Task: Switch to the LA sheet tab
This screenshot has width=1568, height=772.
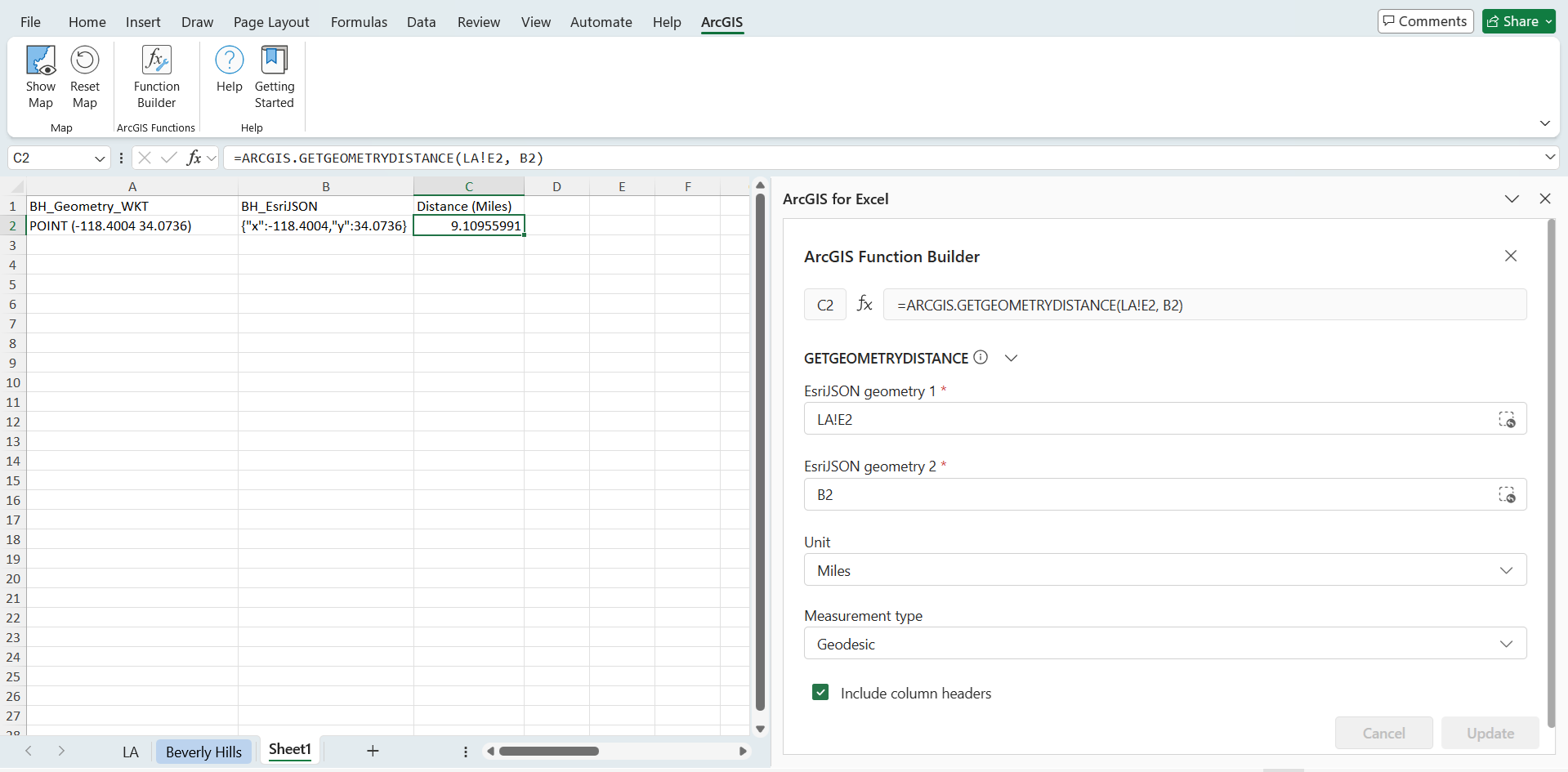Action: tap(131, 752)
